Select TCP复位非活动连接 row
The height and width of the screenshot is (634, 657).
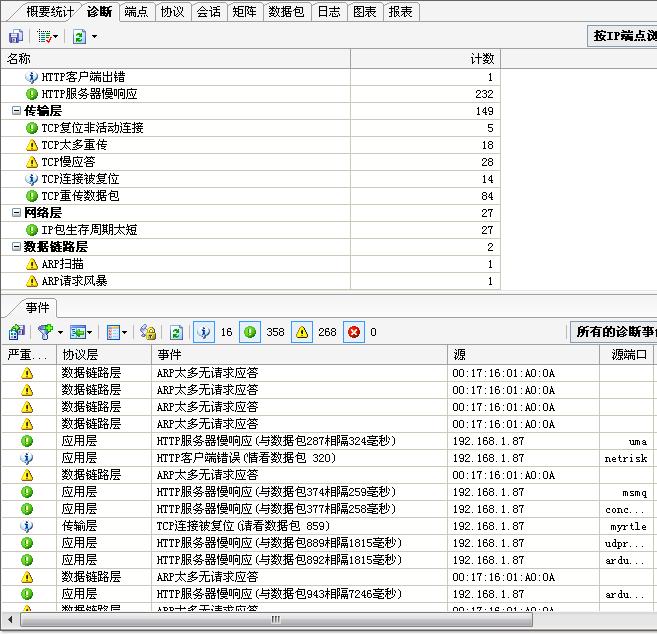[250, 128]
